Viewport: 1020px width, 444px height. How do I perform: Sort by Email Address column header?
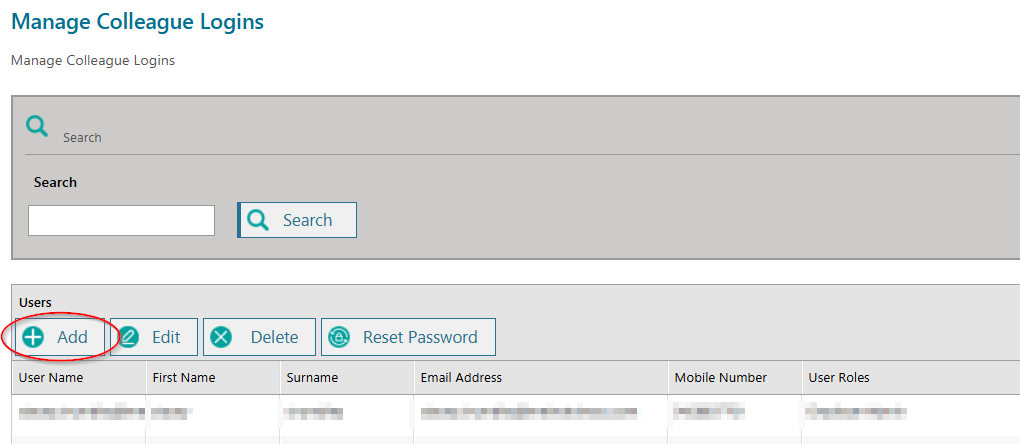coord(461,378)
